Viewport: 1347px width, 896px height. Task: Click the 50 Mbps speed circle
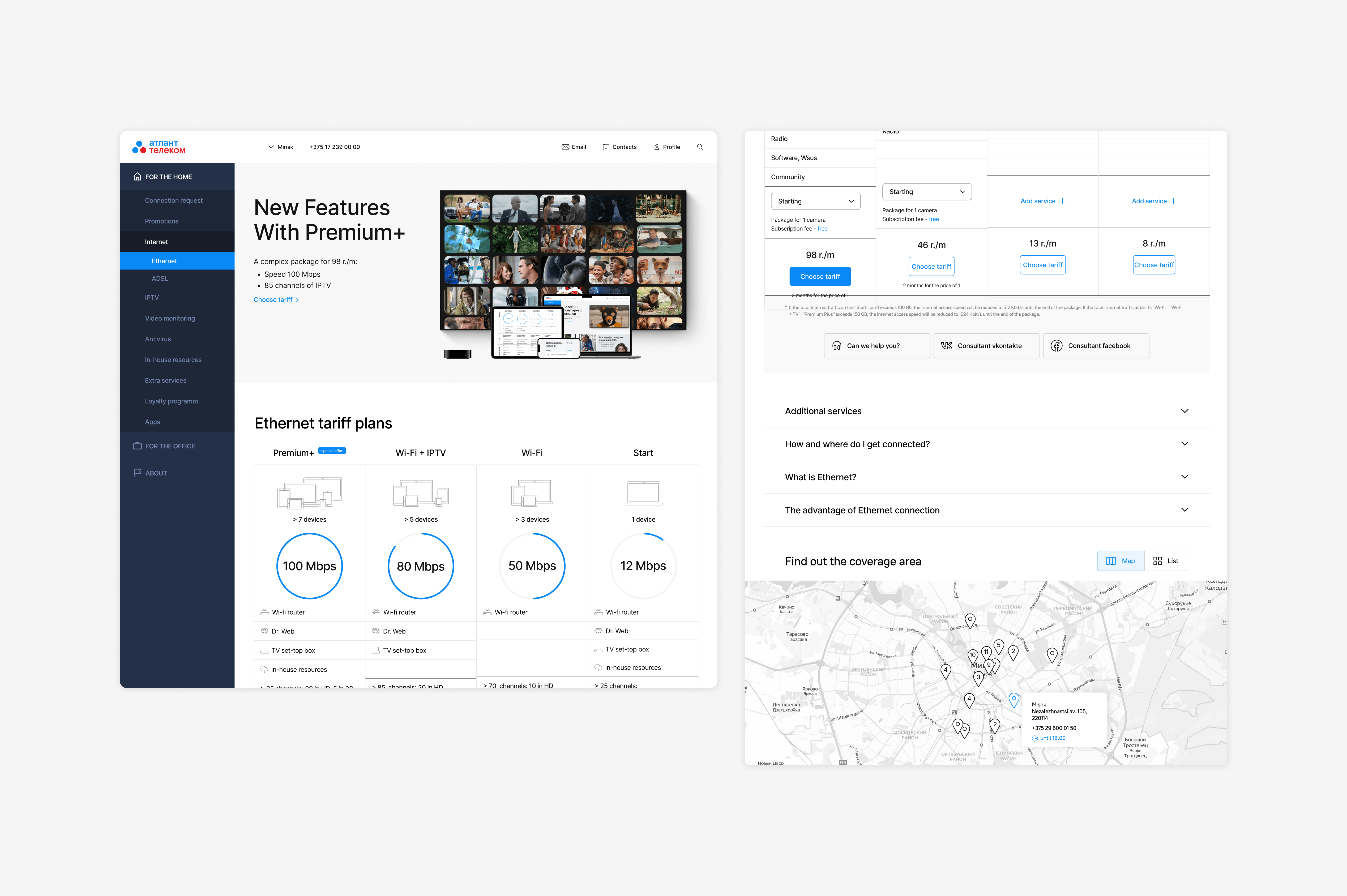point(532,566)
